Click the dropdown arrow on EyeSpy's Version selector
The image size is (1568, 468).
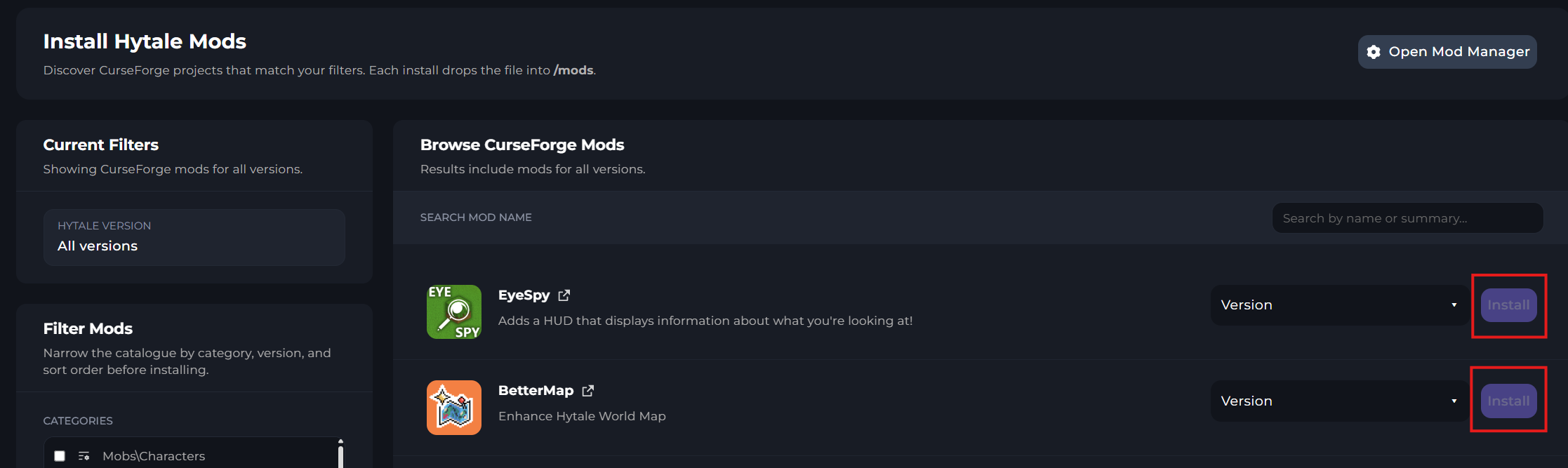coord(1454,305)
